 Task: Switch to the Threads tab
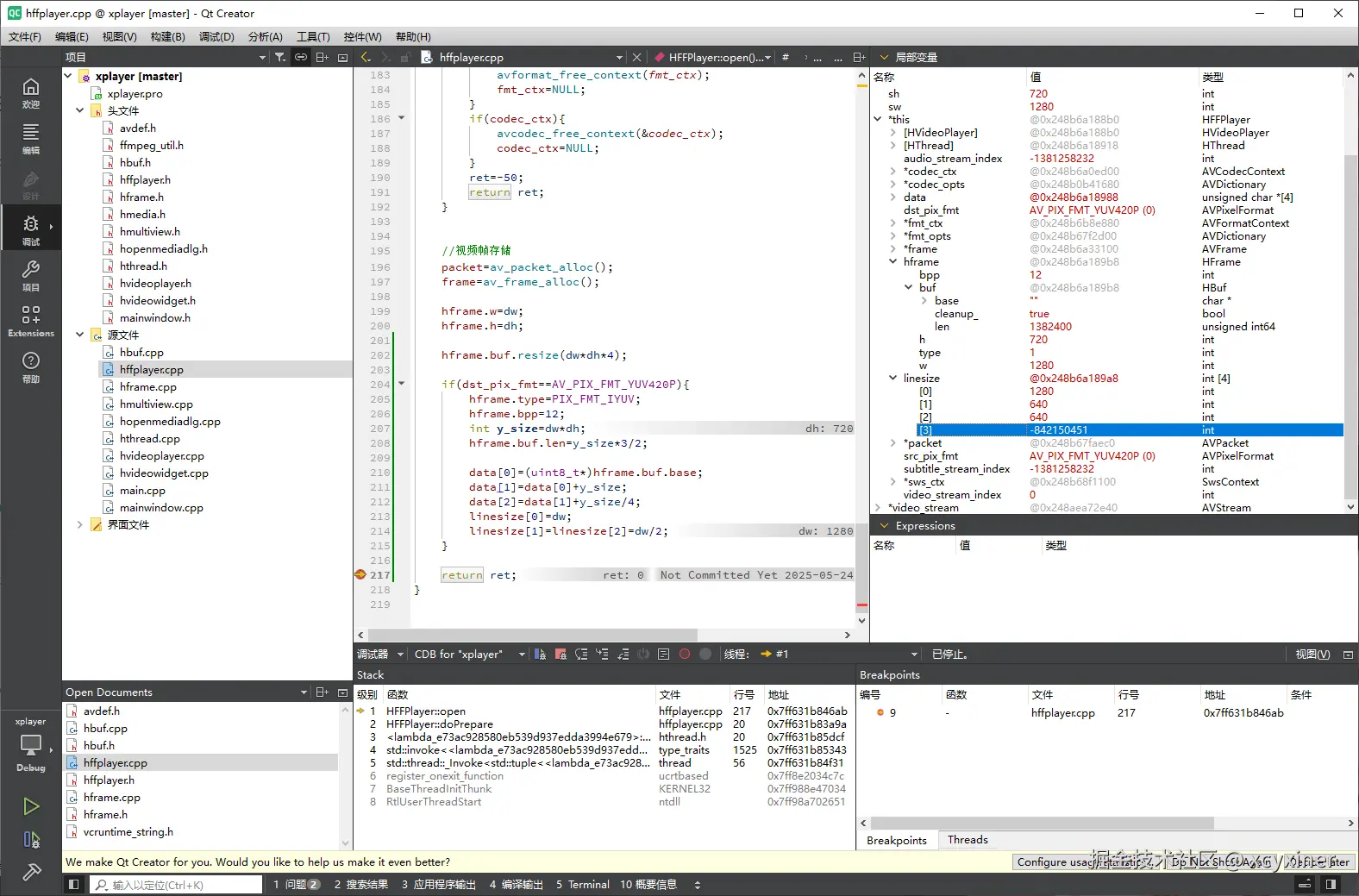[968, 840]
